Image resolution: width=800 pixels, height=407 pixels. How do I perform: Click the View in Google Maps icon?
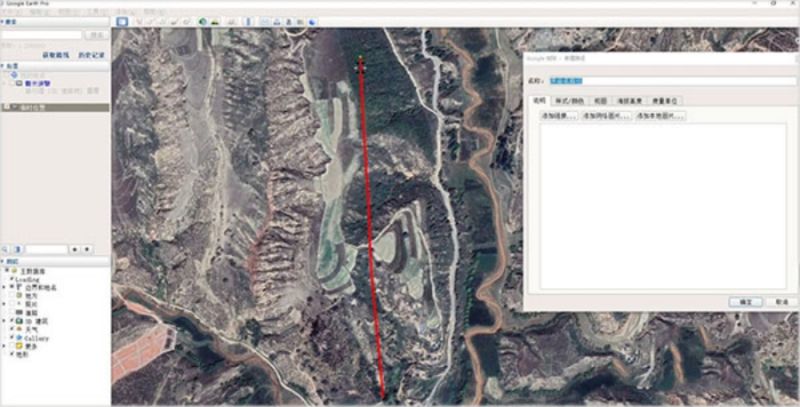tap(300, 21)
